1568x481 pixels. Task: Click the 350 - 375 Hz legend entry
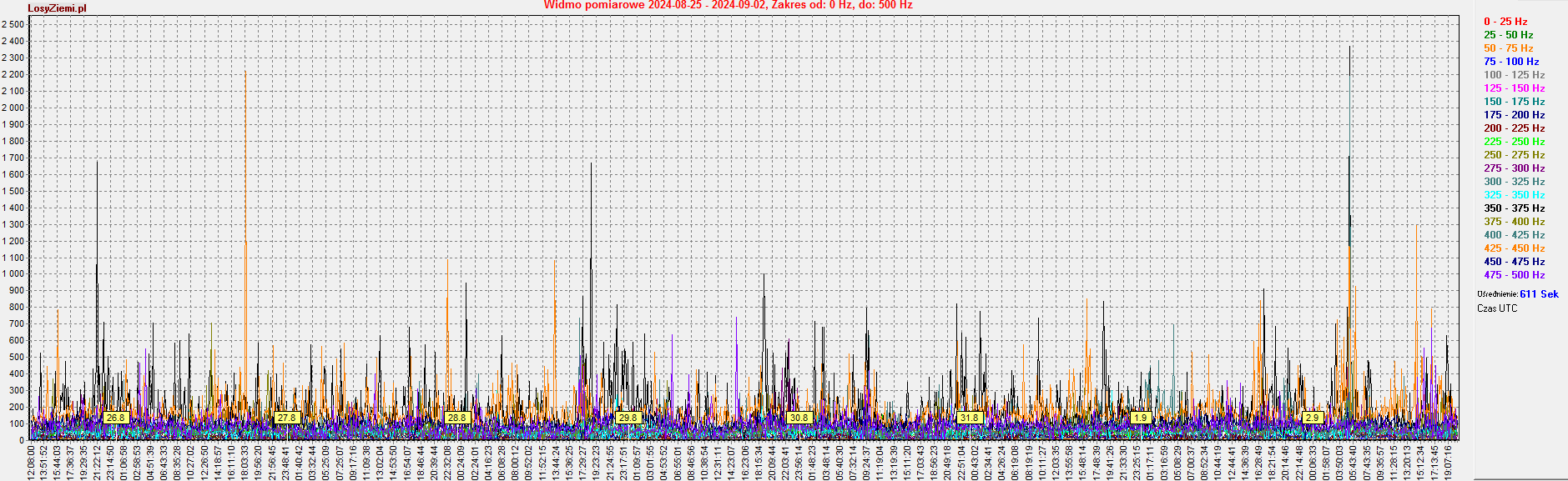(1514, 208)
